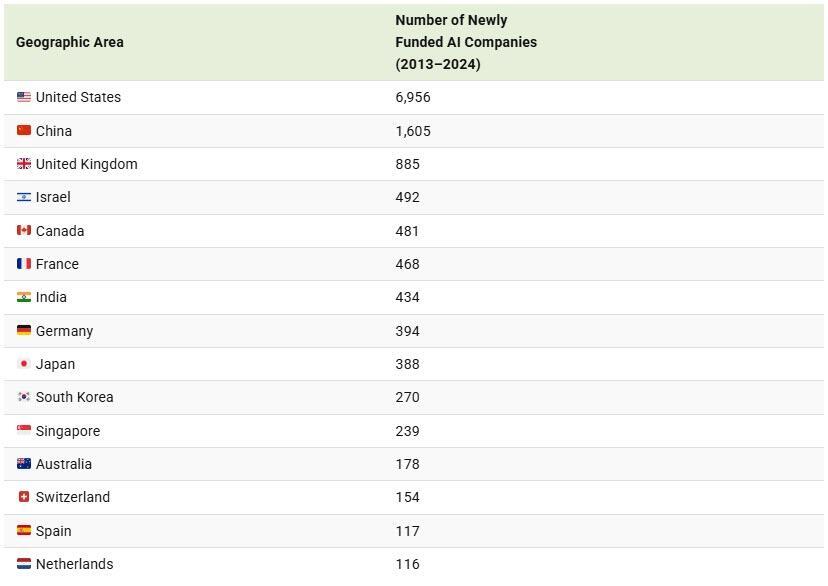
Task: Click the Japan flag icon
Action: coord(24,364)
